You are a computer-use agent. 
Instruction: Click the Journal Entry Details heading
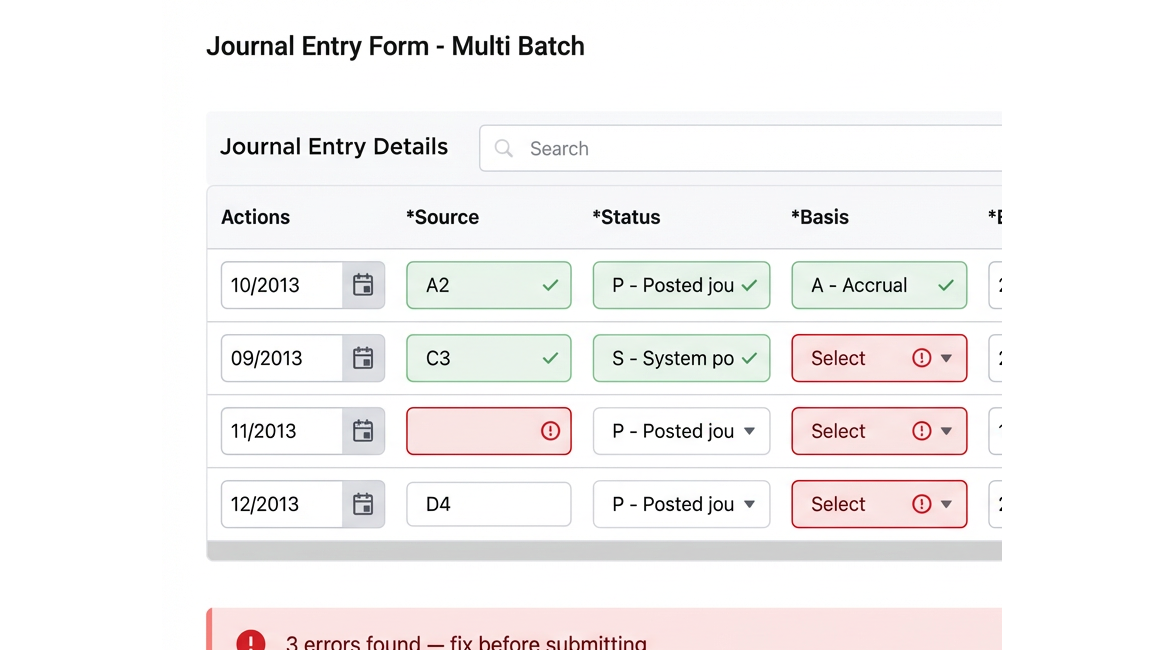(334, 146)
